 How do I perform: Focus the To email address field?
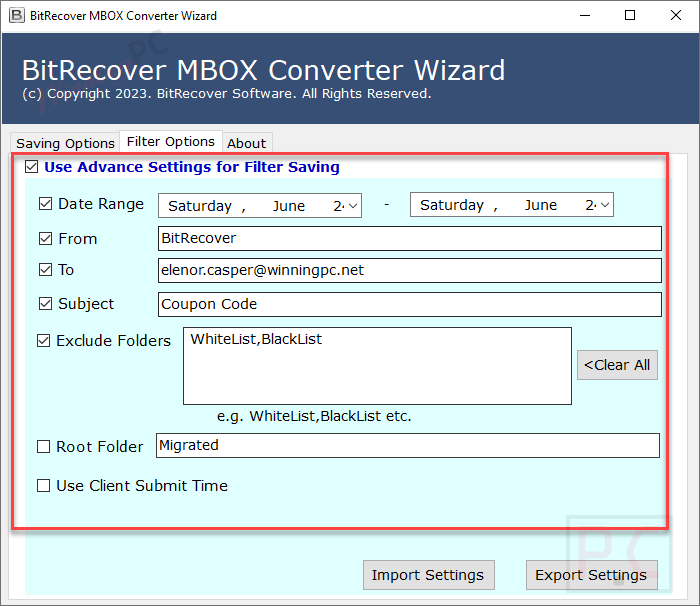[x=409, y=270]
